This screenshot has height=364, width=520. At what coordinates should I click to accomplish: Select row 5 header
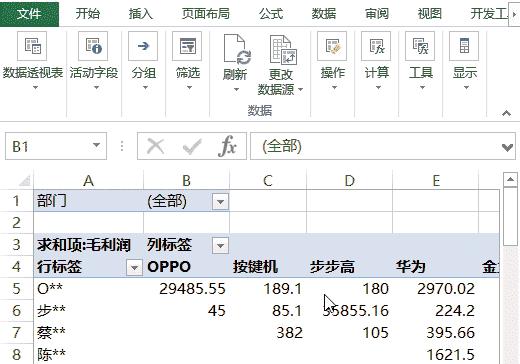(16, 289)
